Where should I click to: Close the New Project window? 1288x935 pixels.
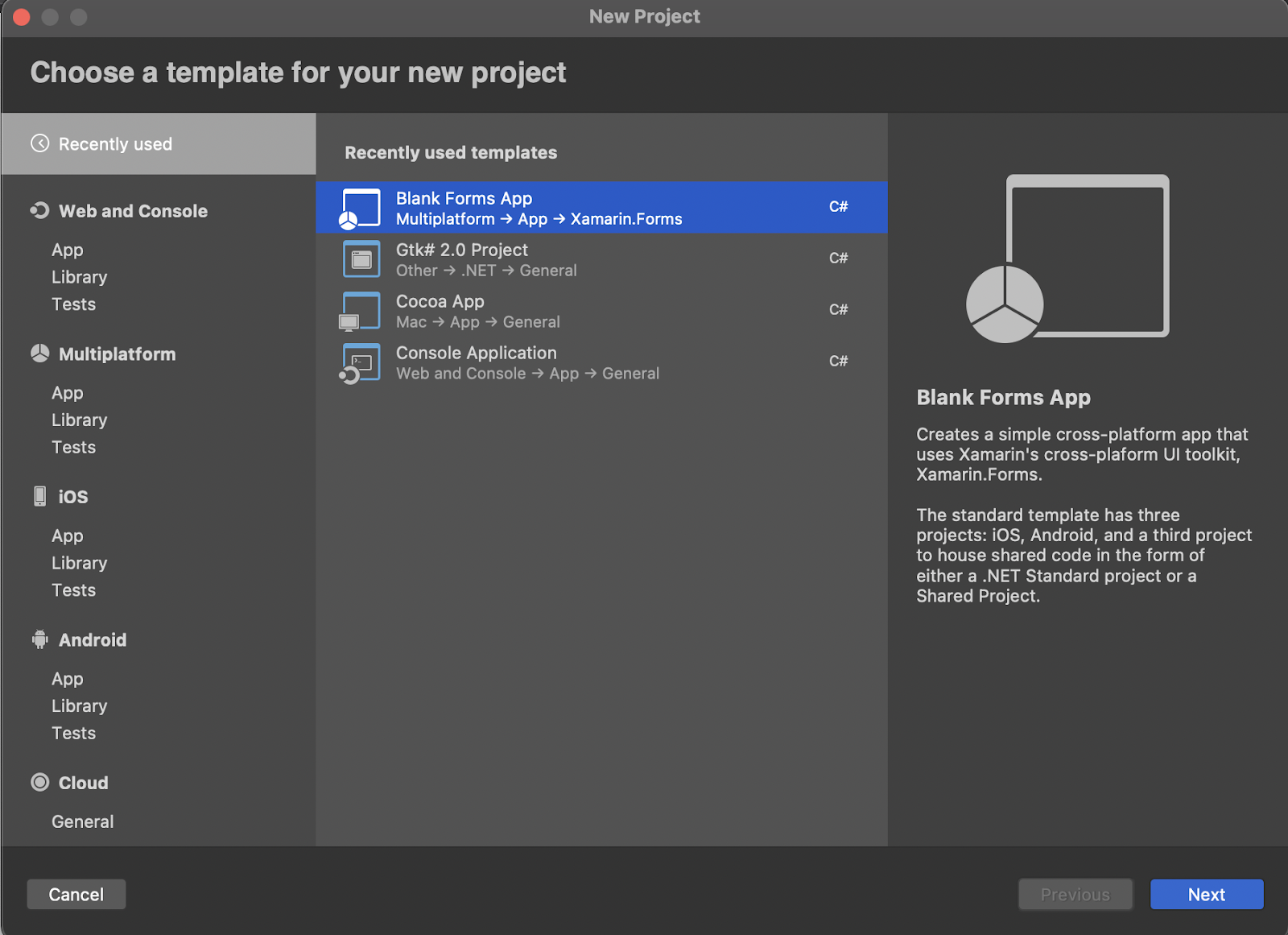tap(22, 17)
